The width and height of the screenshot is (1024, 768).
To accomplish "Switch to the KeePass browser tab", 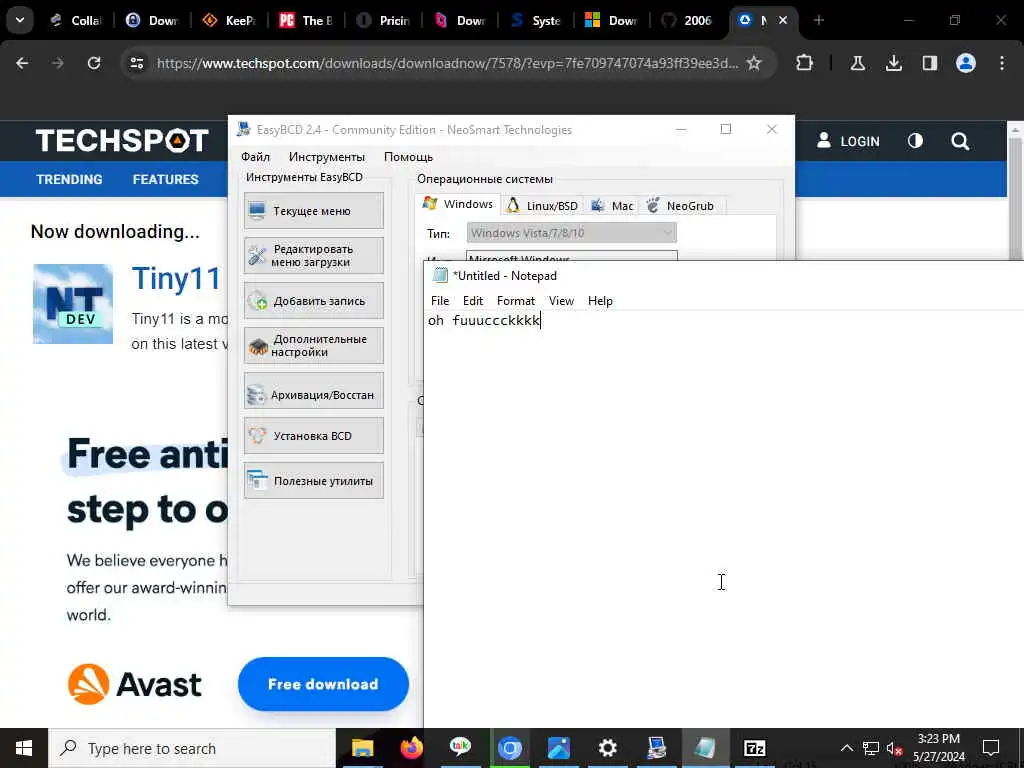I will 229,20.
